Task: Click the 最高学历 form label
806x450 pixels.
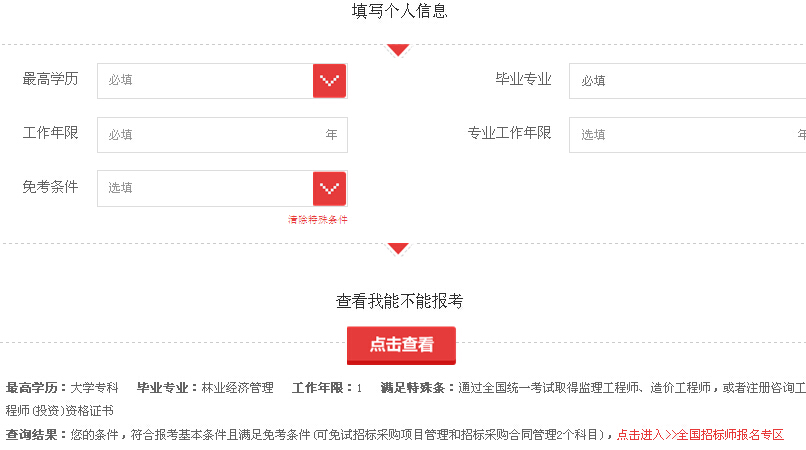Action: [x=50, y=79]
